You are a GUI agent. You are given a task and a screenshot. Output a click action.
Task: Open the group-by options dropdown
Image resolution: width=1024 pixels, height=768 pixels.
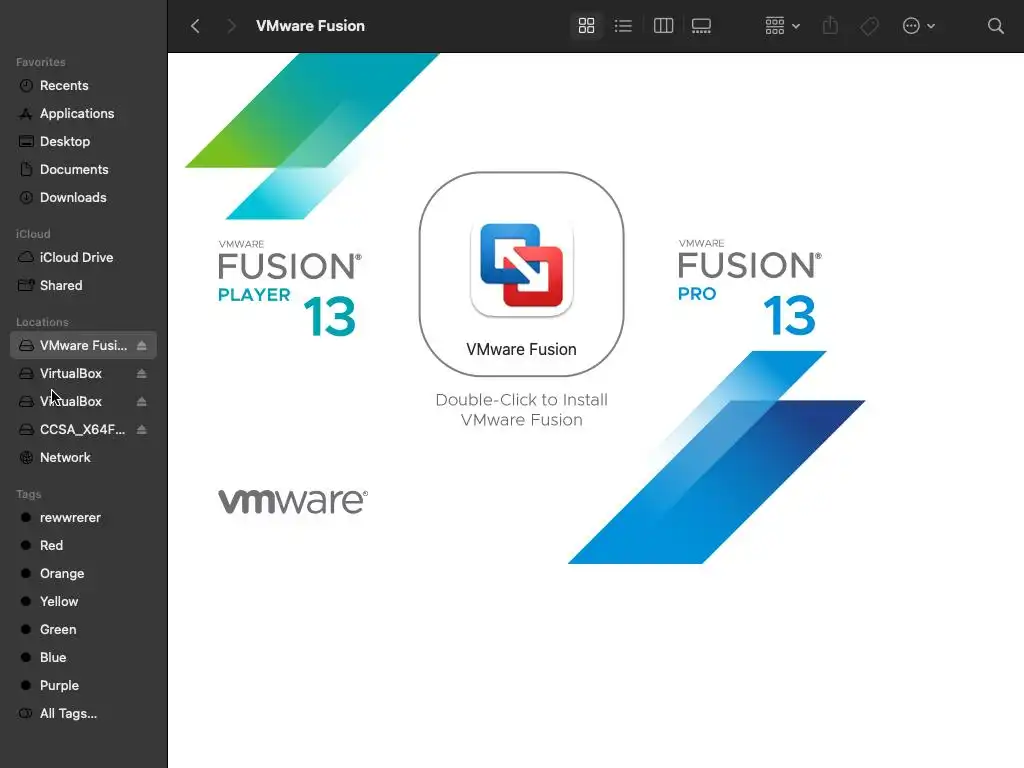782,26
